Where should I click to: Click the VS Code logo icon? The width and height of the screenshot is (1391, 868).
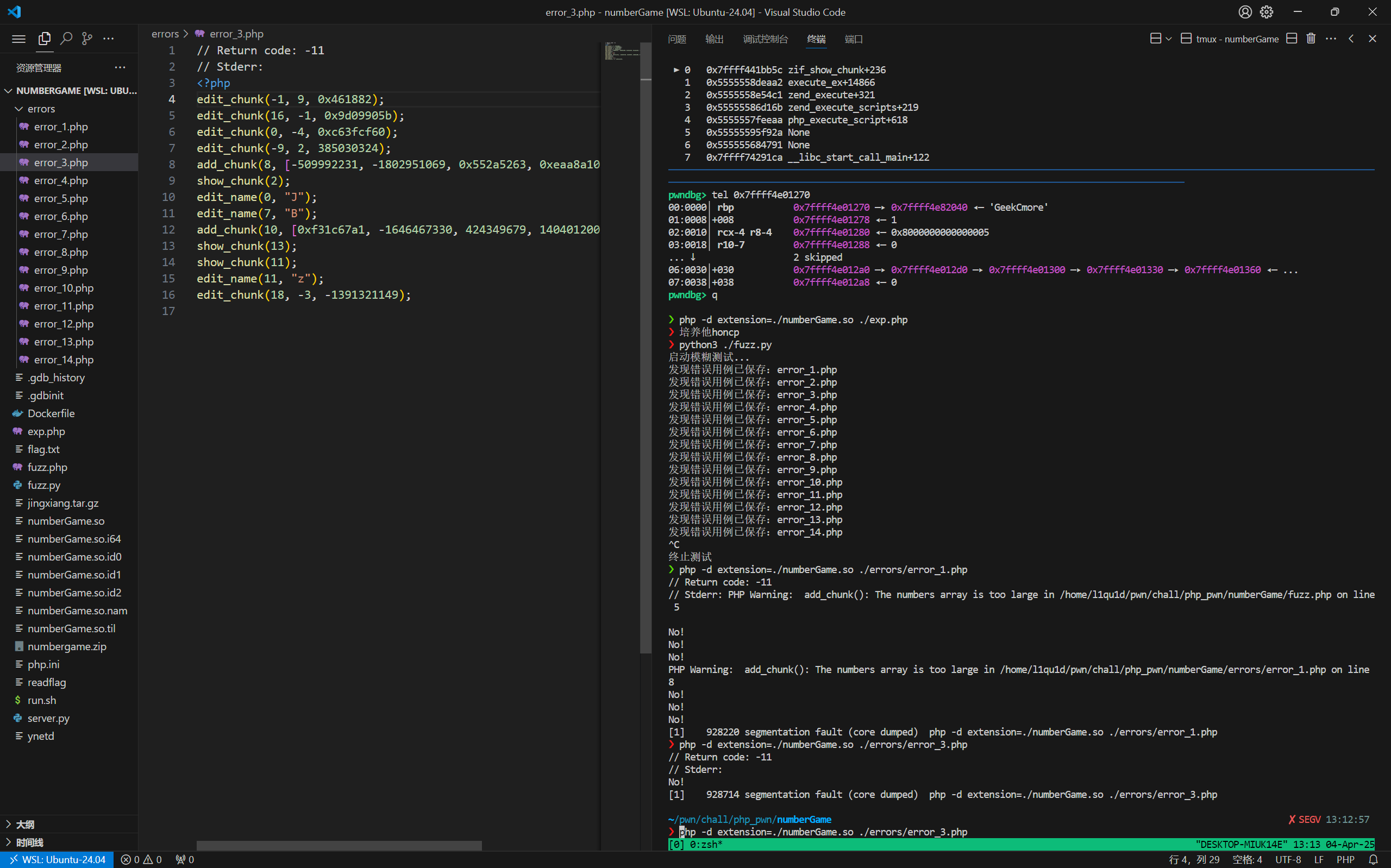point(14,12)
